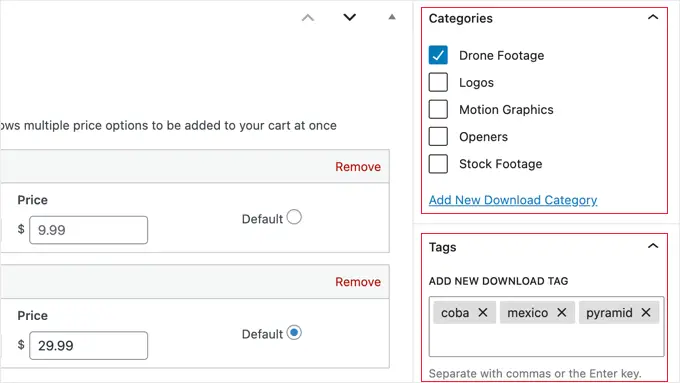Remove the 29.99 price option
Image resolution: width=680 pixels, height=383 pixels.
358,282
